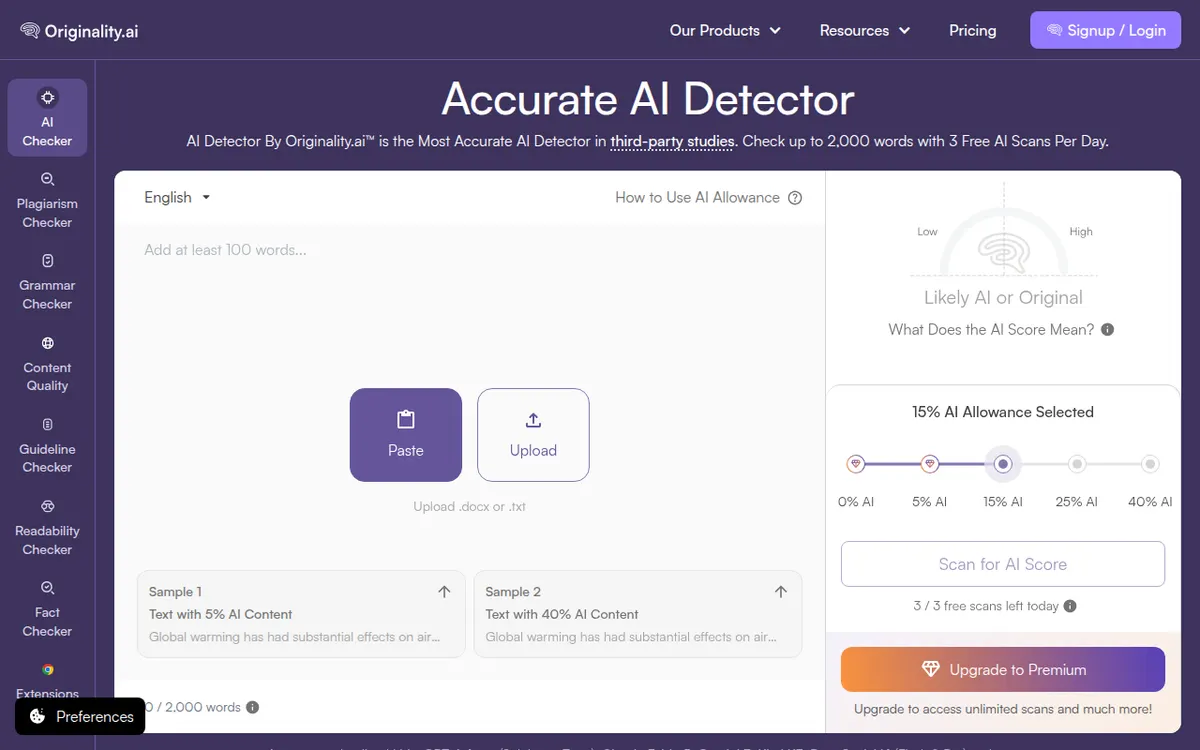Open the AI Checker sidebar icon
Viewport: 1200px width, 750px height.
pos(47,97)
